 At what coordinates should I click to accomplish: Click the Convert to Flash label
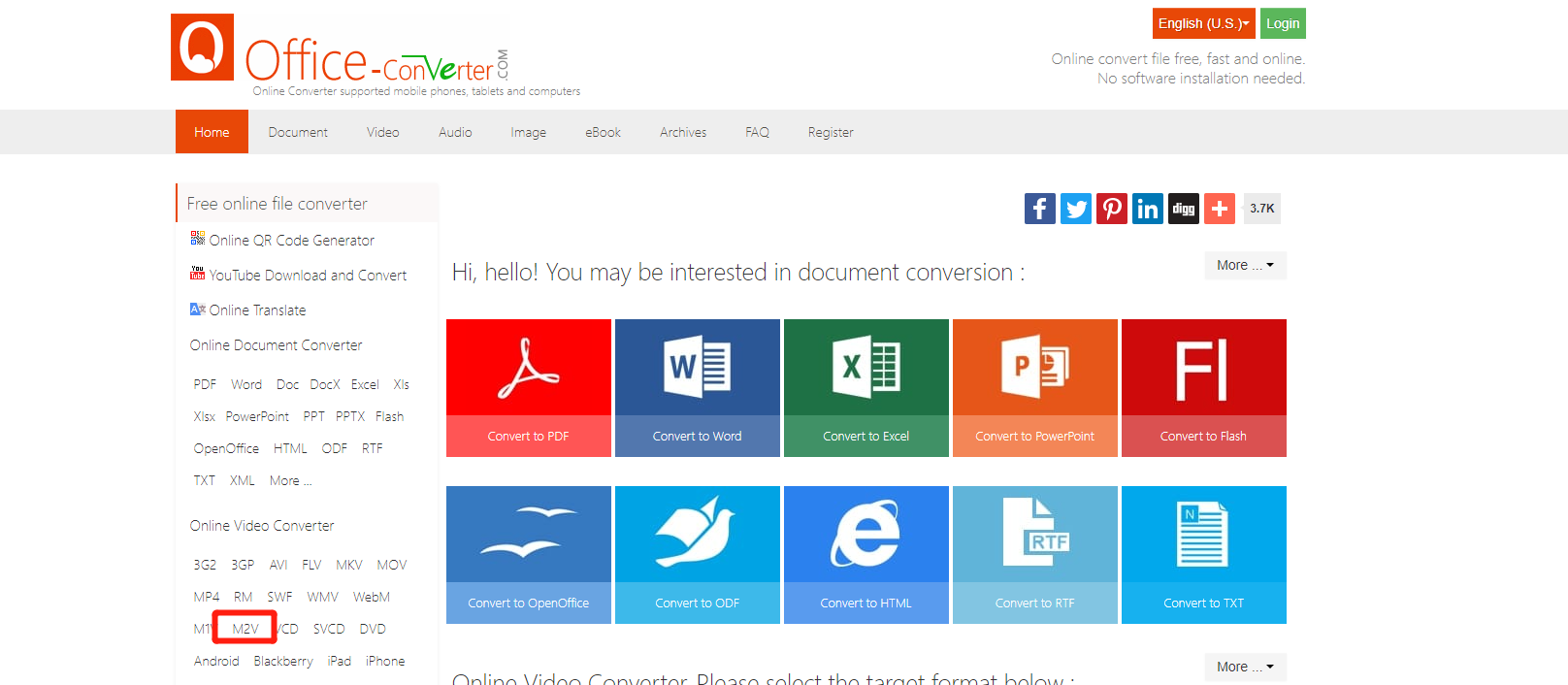(x=1203, y=436)
